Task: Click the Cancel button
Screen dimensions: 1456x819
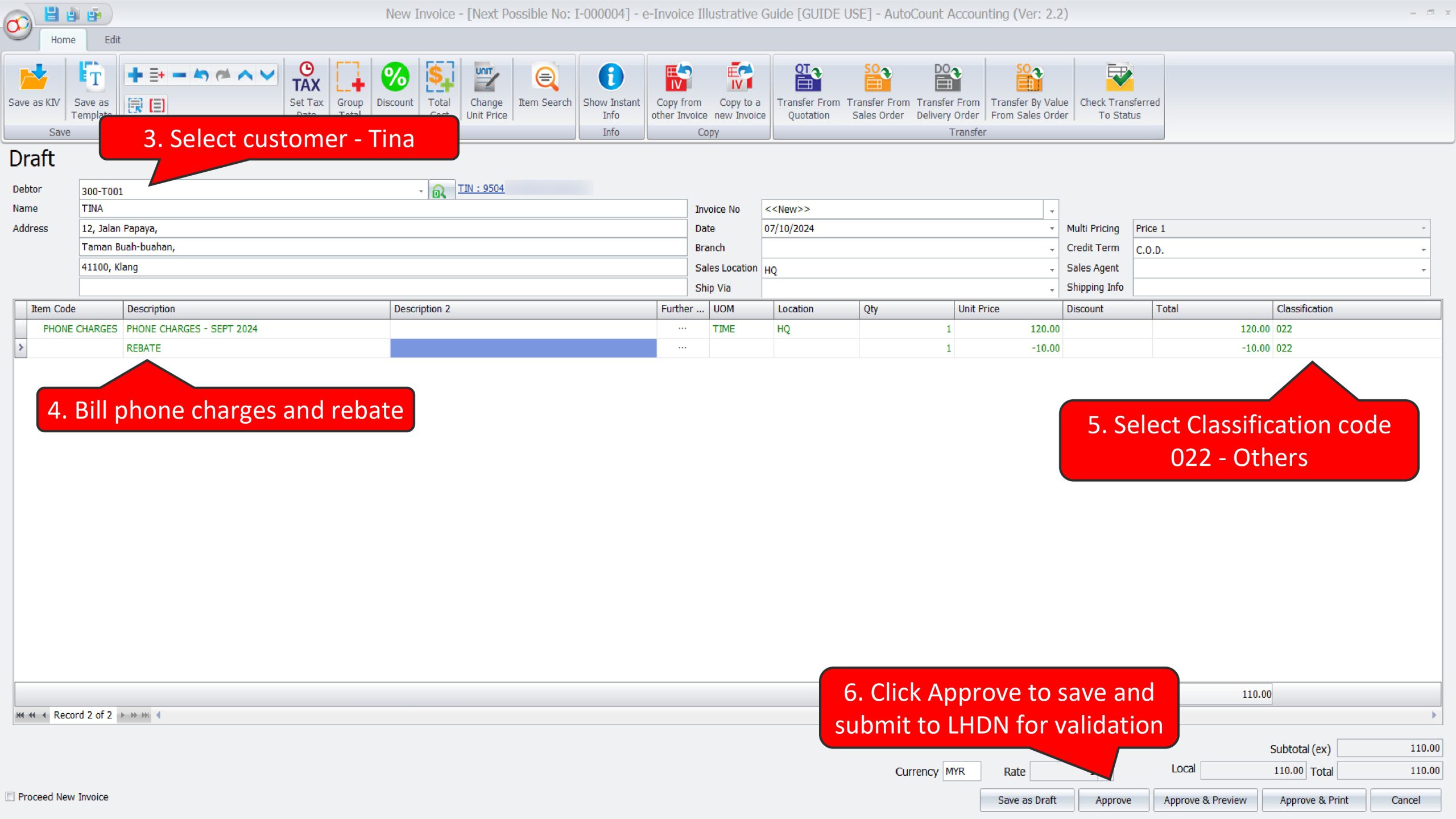Action: [x=1405, y=800]
